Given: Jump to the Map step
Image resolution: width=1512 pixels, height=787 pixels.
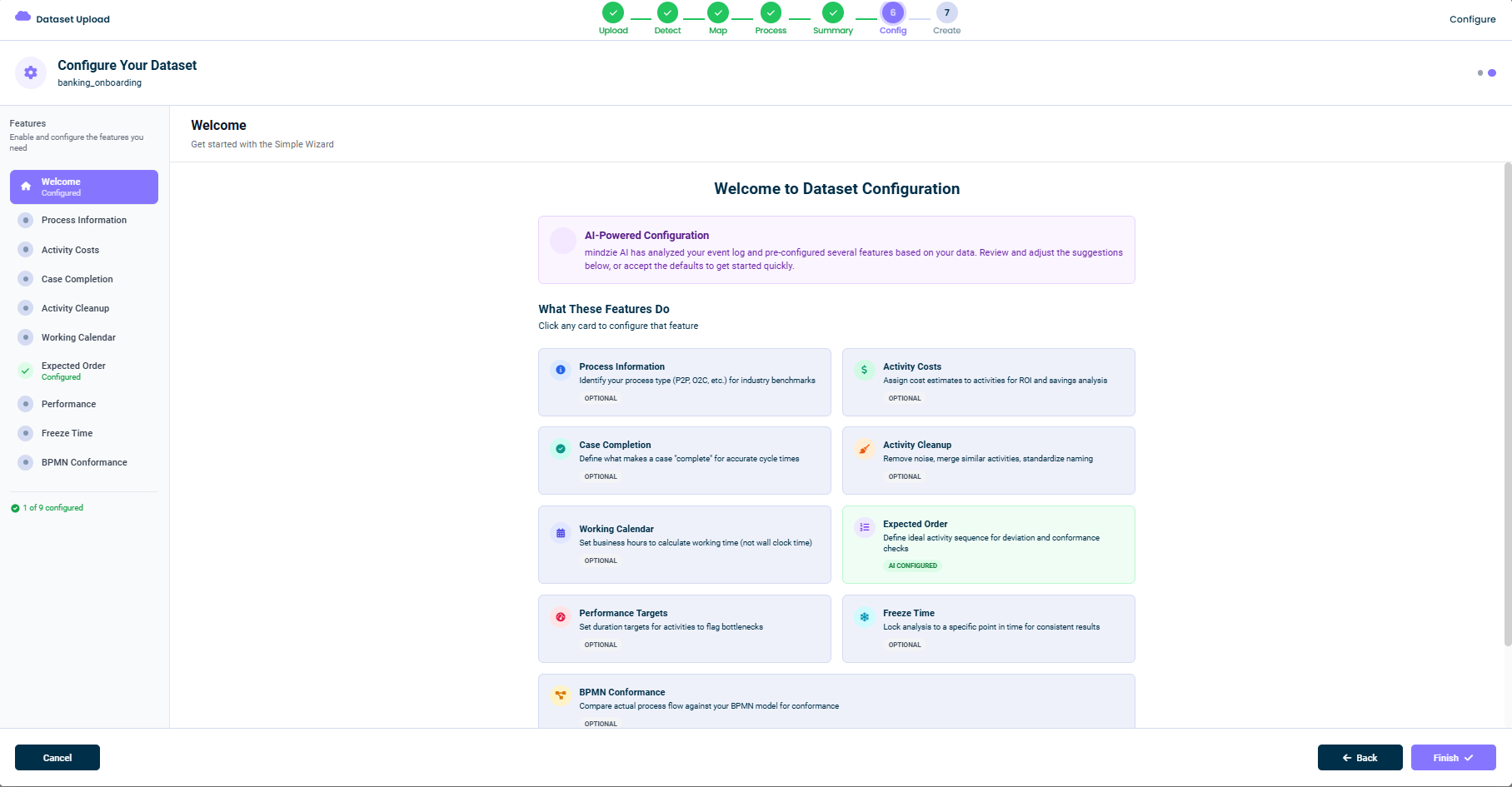Looking at the screenshot, I should pos(718,18).
